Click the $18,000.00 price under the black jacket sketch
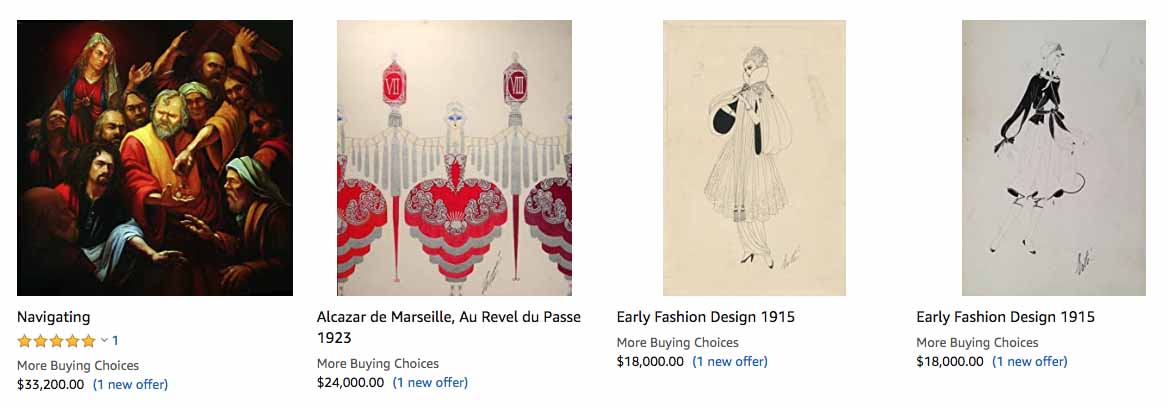The height and width of the screenshot is (408, 1168). (x=950, y=361)
